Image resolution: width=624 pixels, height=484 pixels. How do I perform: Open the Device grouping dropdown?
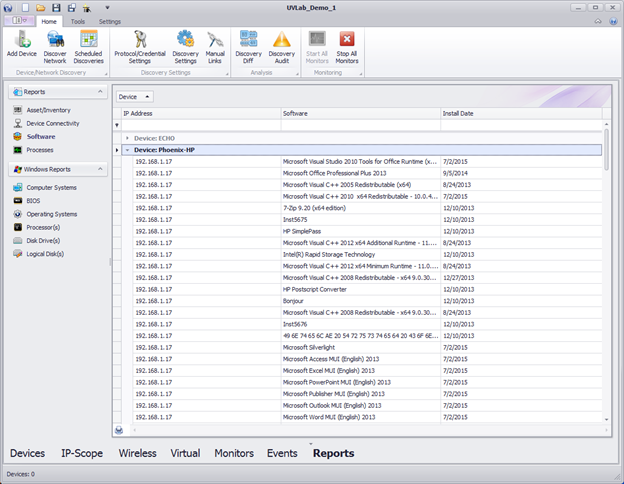pos(135,97)
